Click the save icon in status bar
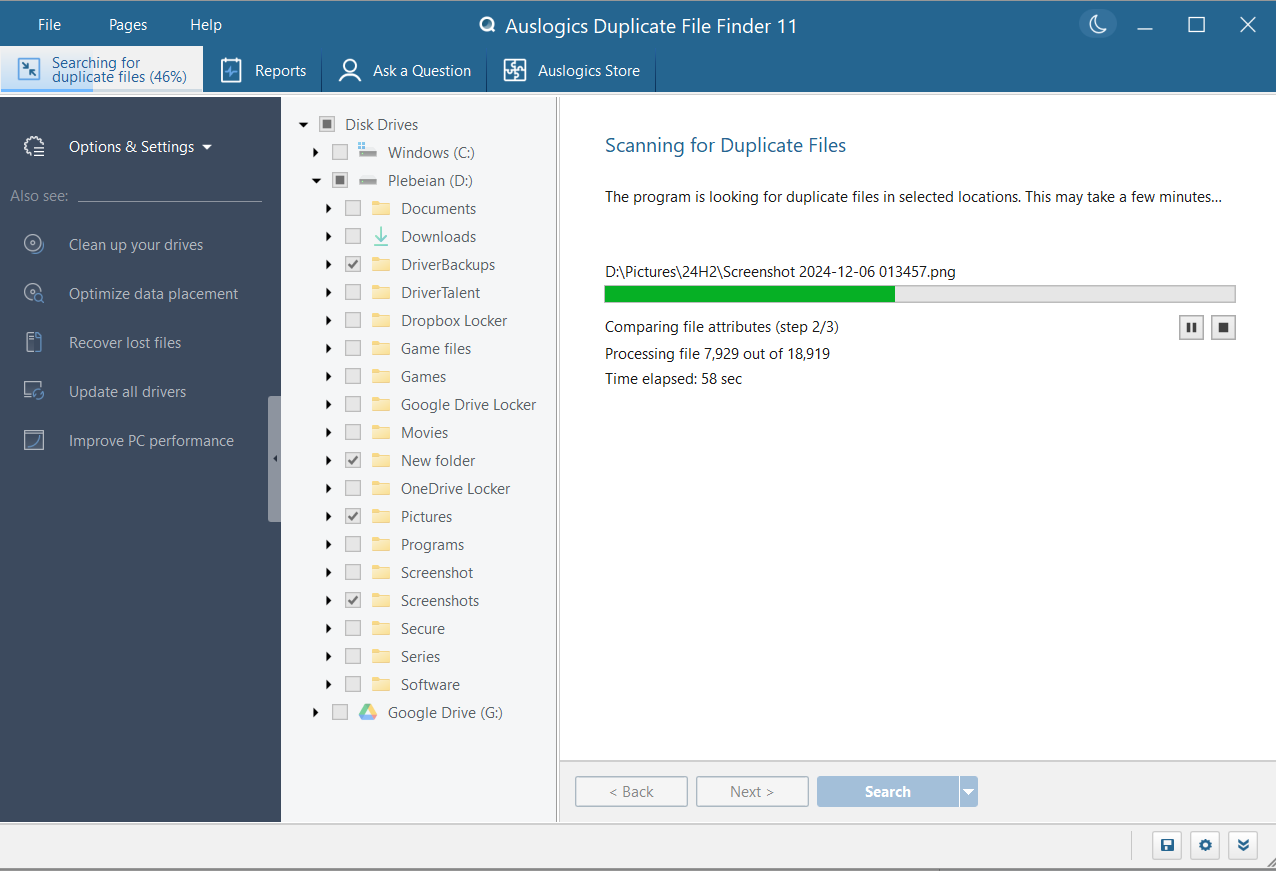Viewport: 1276px width, 871px height. [x=1167, y=846]
